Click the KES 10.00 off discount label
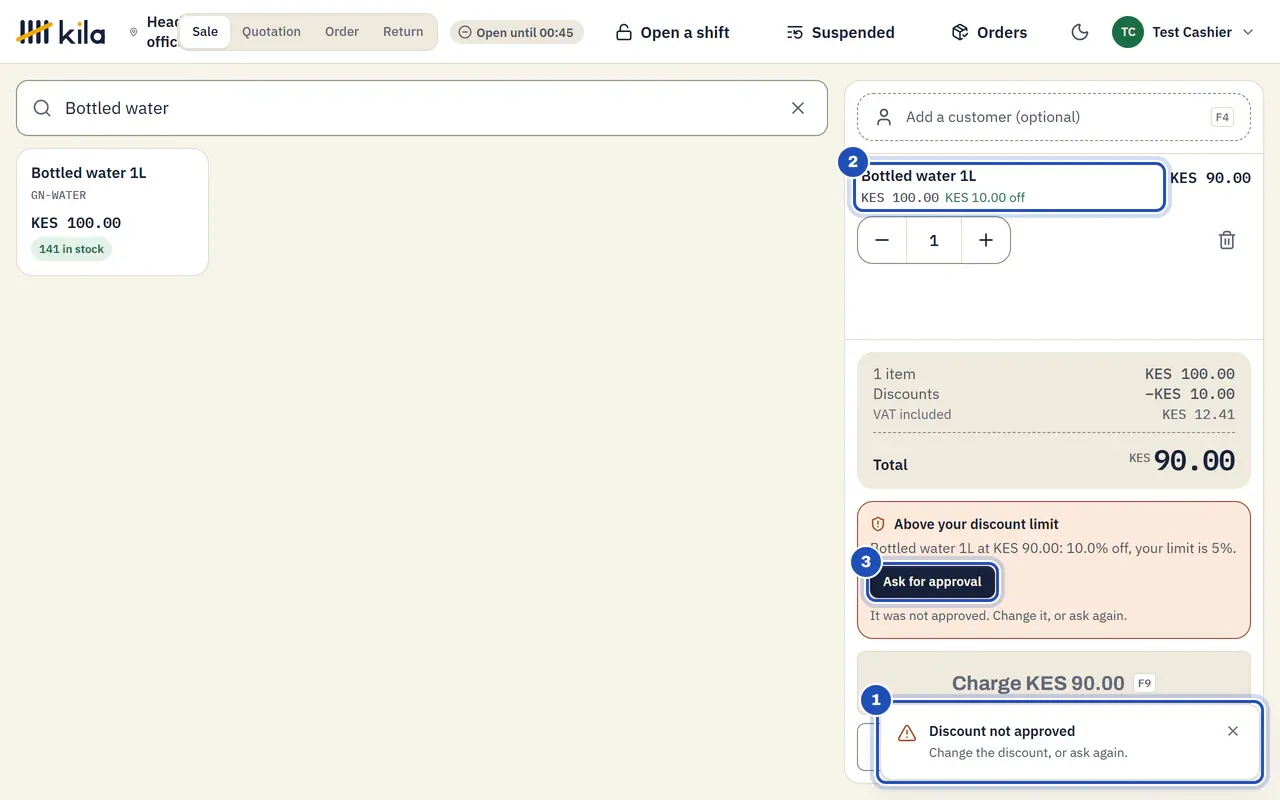Screen dimensions: 1280x800 coord(985,198)
